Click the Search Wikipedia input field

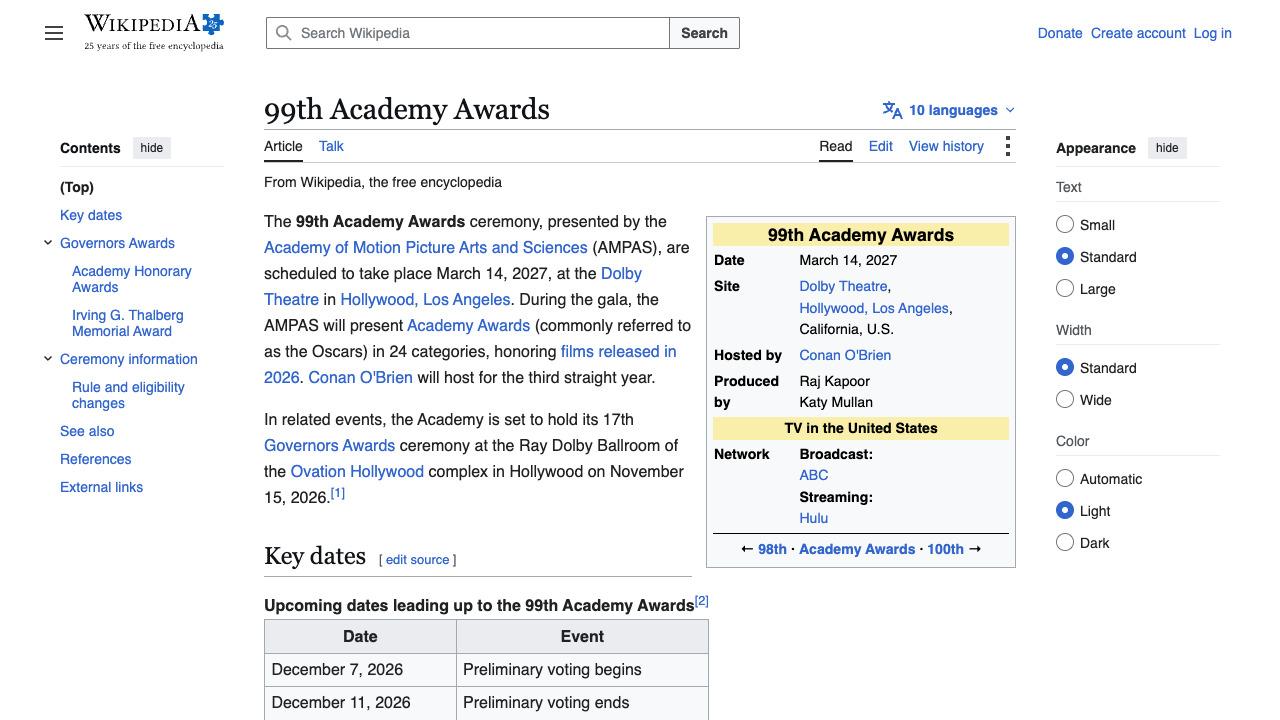point(467,33)
